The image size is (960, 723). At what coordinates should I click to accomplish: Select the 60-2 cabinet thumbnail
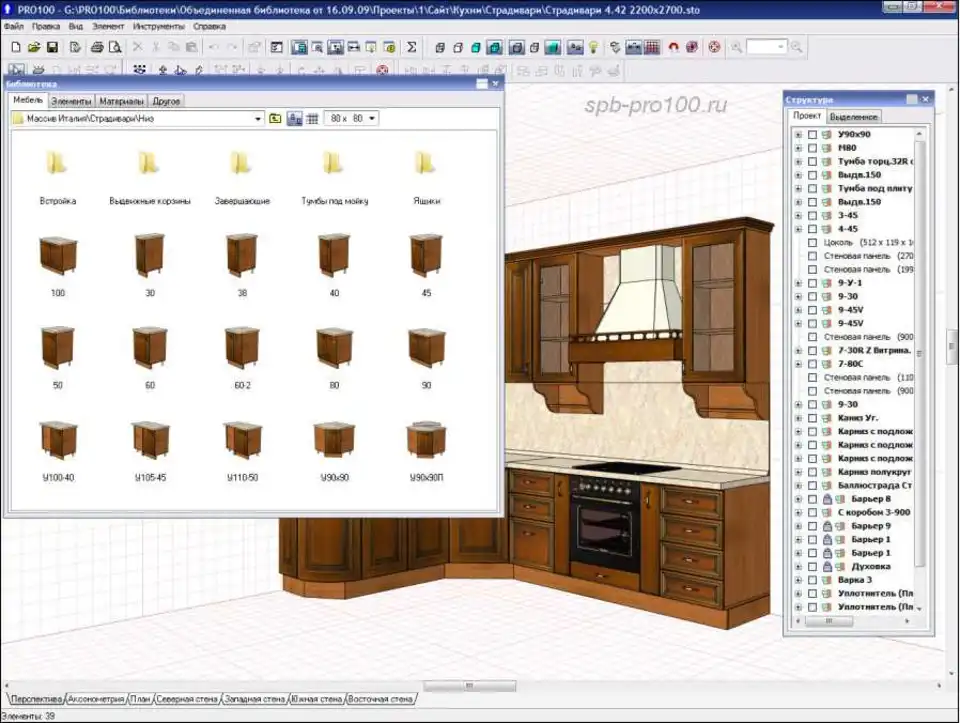point(242,358)
